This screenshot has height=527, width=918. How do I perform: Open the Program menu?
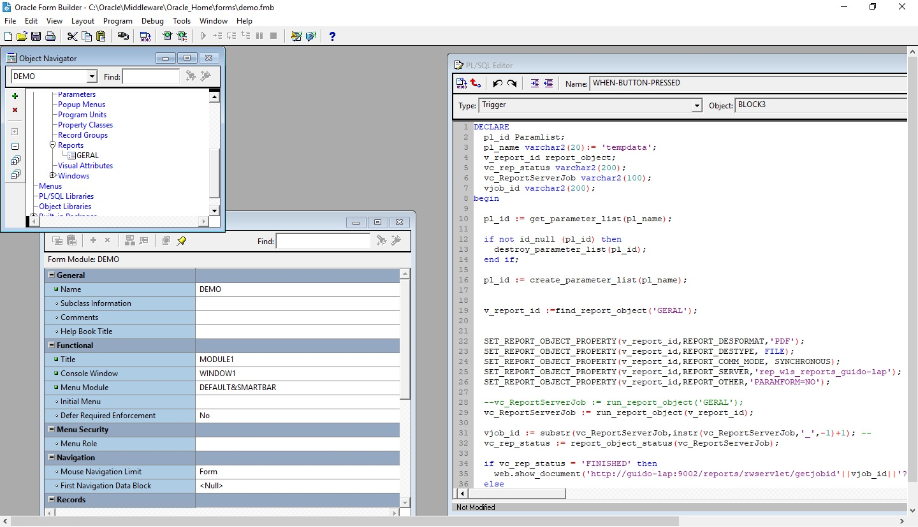tap(117, 20)
